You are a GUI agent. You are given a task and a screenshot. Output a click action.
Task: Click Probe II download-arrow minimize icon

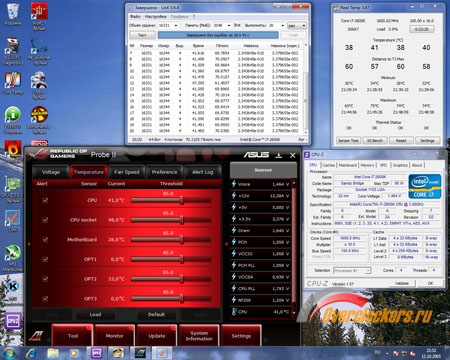pyautogui.click(x=279, y=155)
